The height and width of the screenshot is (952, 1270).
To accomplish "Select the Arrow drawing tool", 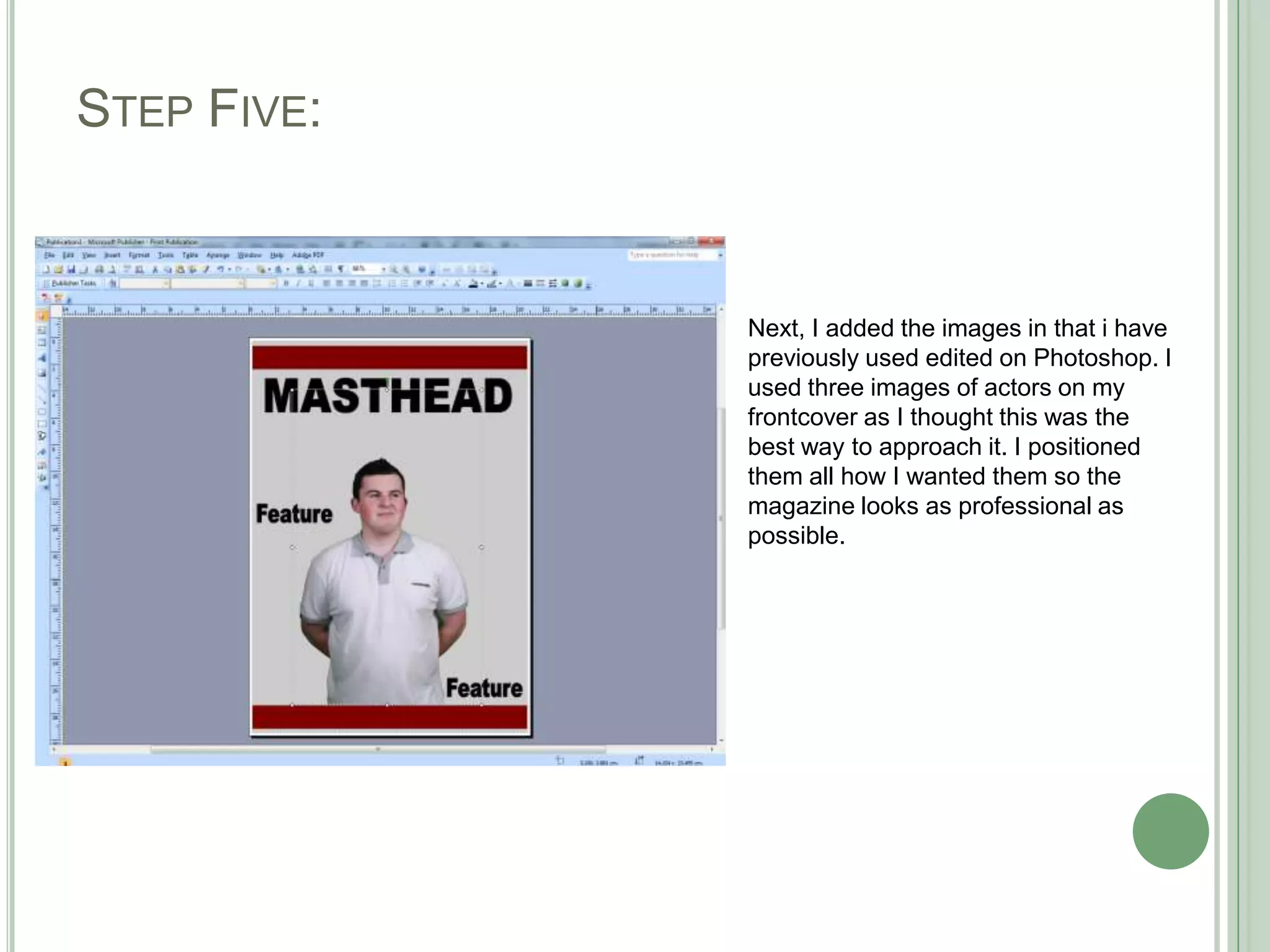I will (42, 401).
